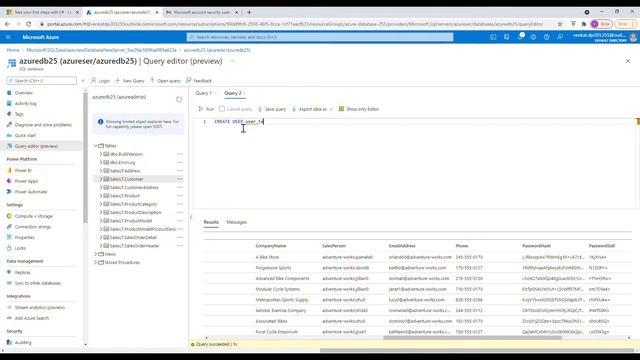
Task: Click the Azure global search bar
Action: point(320,37)
